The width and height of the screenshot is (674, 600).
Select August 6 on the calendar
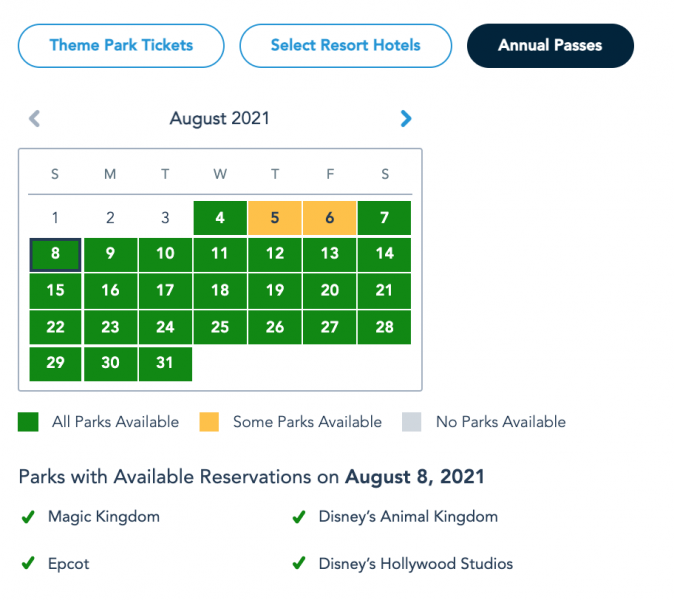click(330, 218)
